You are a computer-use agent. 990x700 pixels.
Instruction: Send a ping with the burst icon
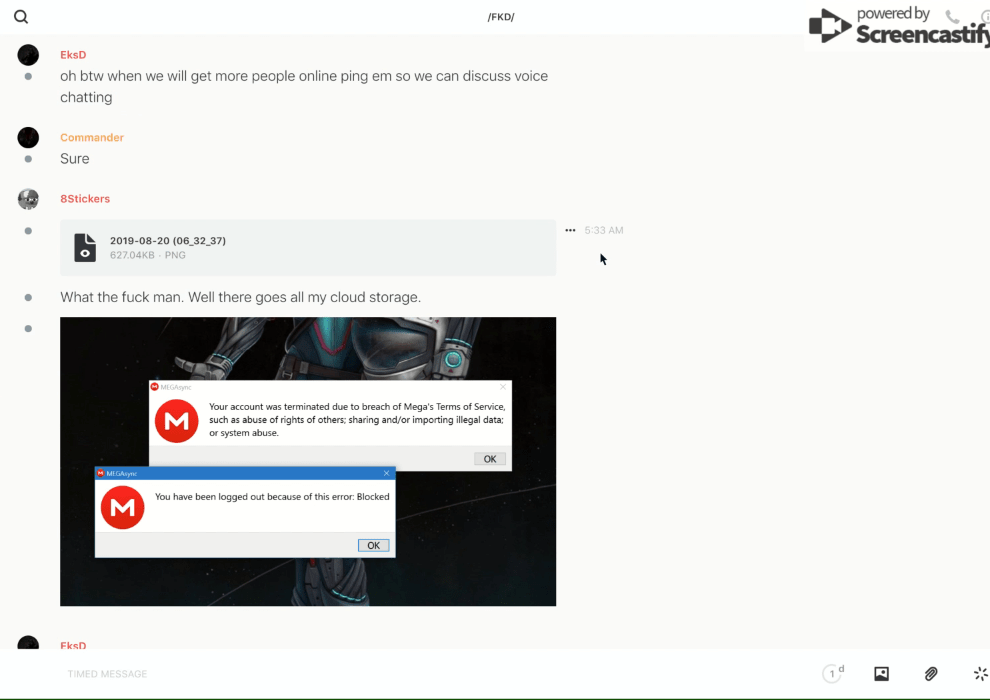point(980,674)
